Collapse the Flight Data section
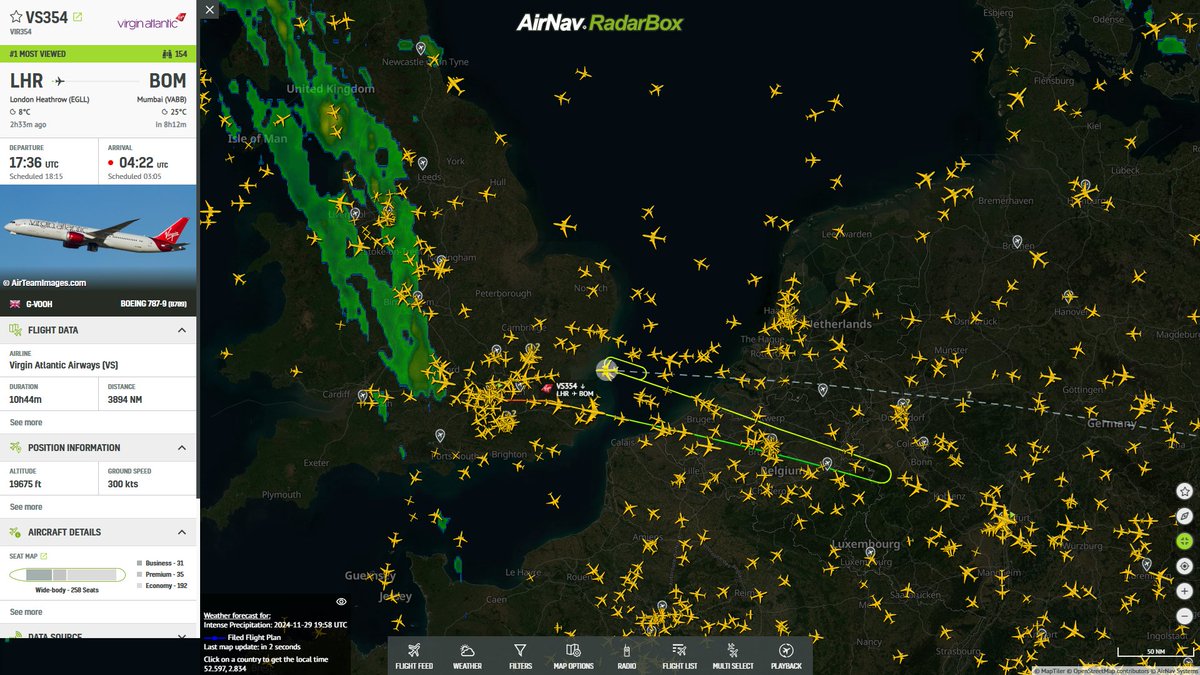This screenshot has height=675, width=1200. (x=181, y=330)
